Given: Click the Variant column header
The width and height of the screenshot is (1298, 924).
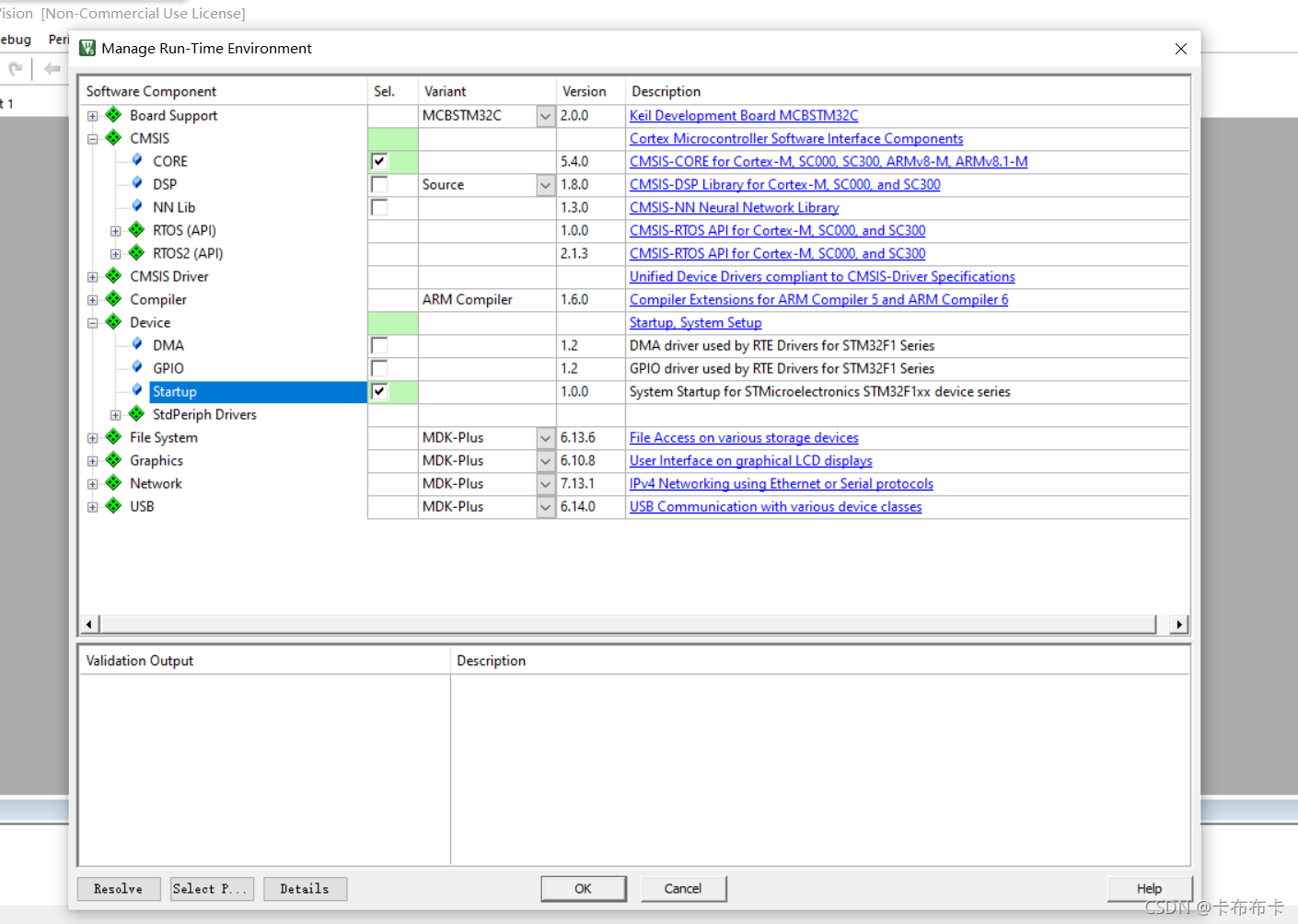Looking at the screenshot, I should click(487, 91).
